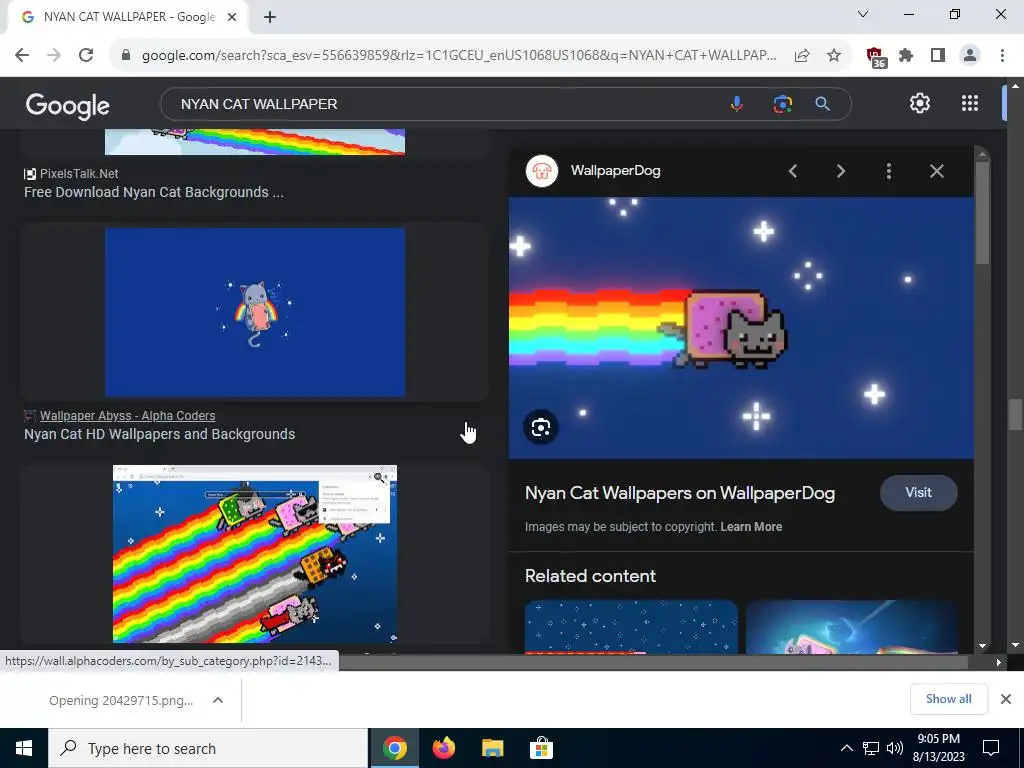Click preview panel scroll down arrow
The height and width of the screenshot is (768, 1024).
tap(983, 645)
